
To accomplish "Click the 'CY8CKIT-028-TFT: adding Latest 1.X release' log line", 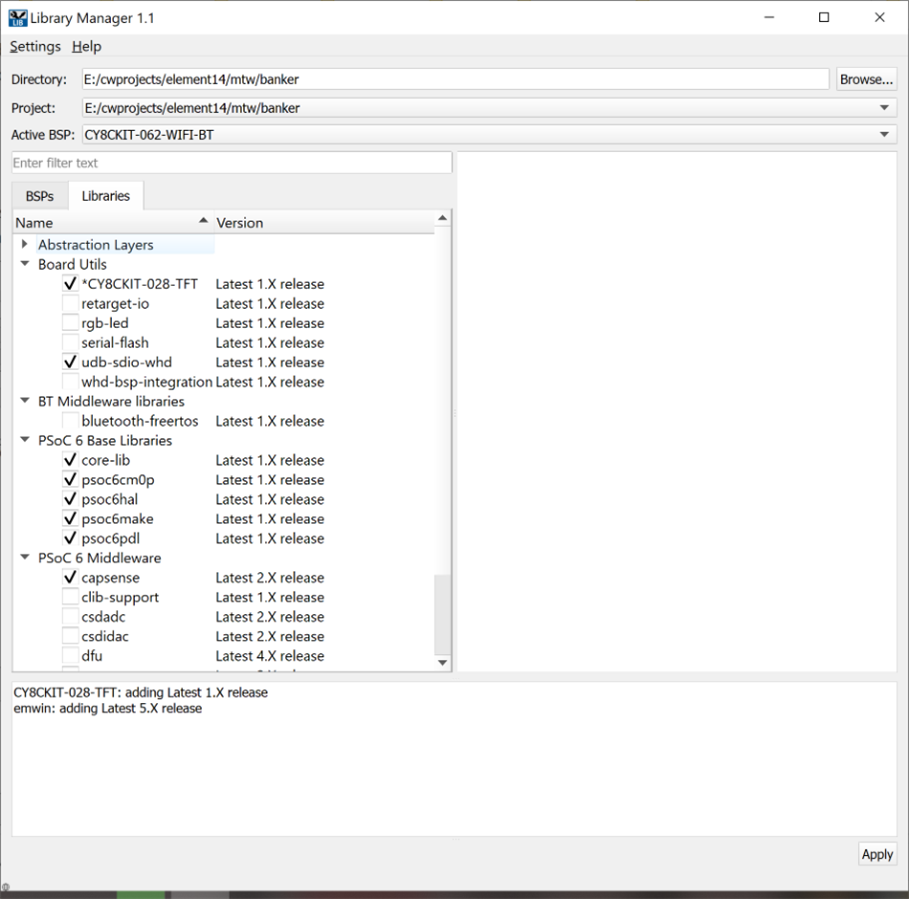I will tap(141, 693).
